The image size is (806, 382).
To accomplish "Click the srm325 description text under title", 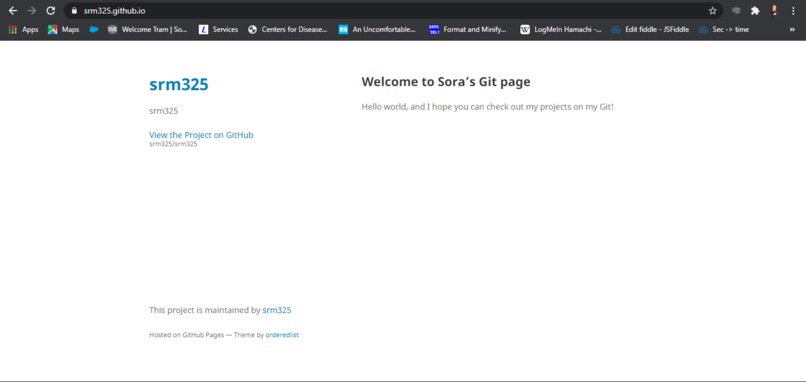I will 163,111.
